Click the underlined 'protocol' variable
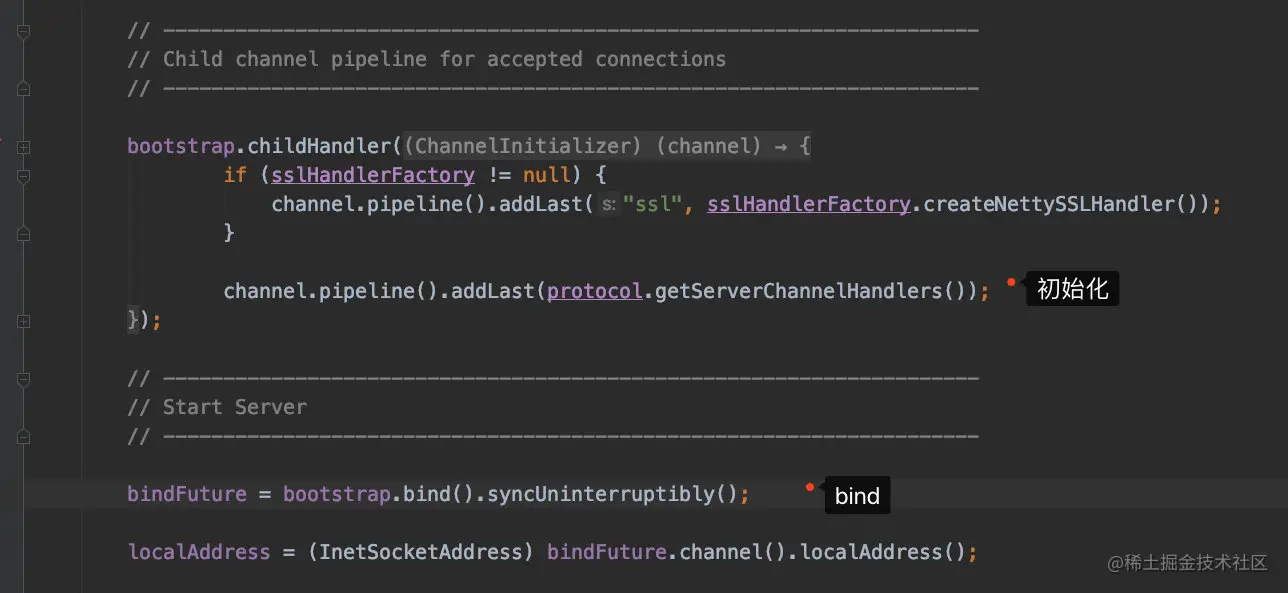 [x=594, y=291]
